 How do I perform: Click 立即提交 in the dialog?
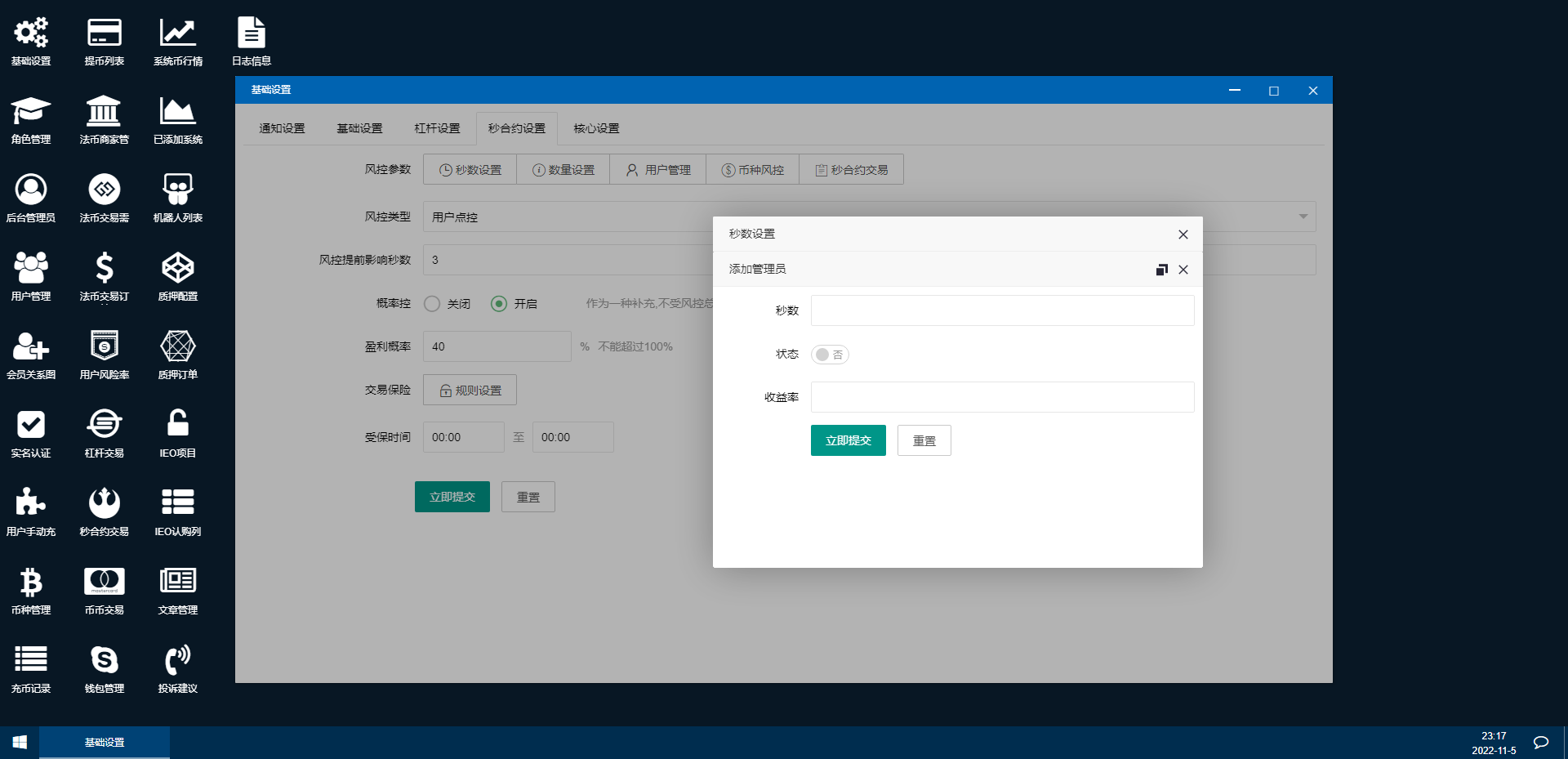[x=848, y=440]
